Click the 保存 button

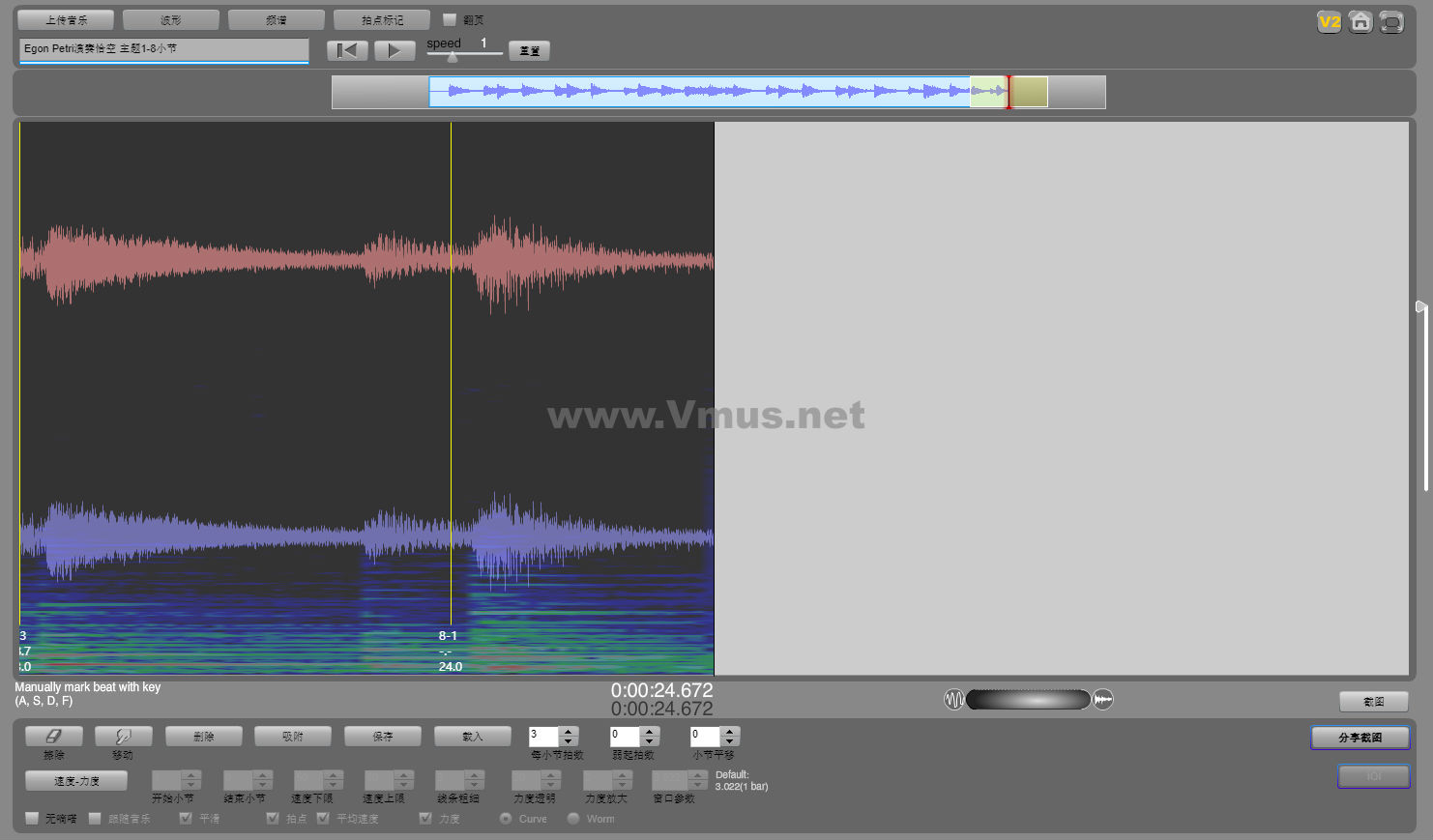[x=383, y=737]
